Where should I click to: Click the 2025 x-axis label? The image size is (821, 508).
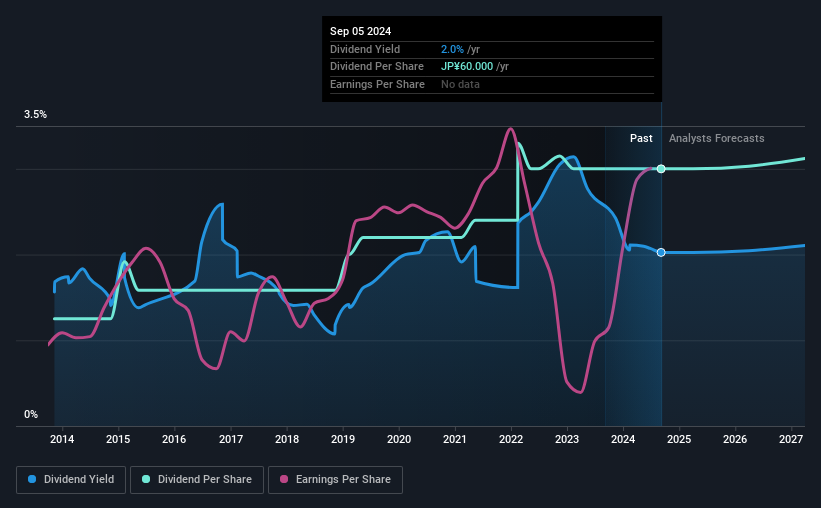[x=679, y=439]
